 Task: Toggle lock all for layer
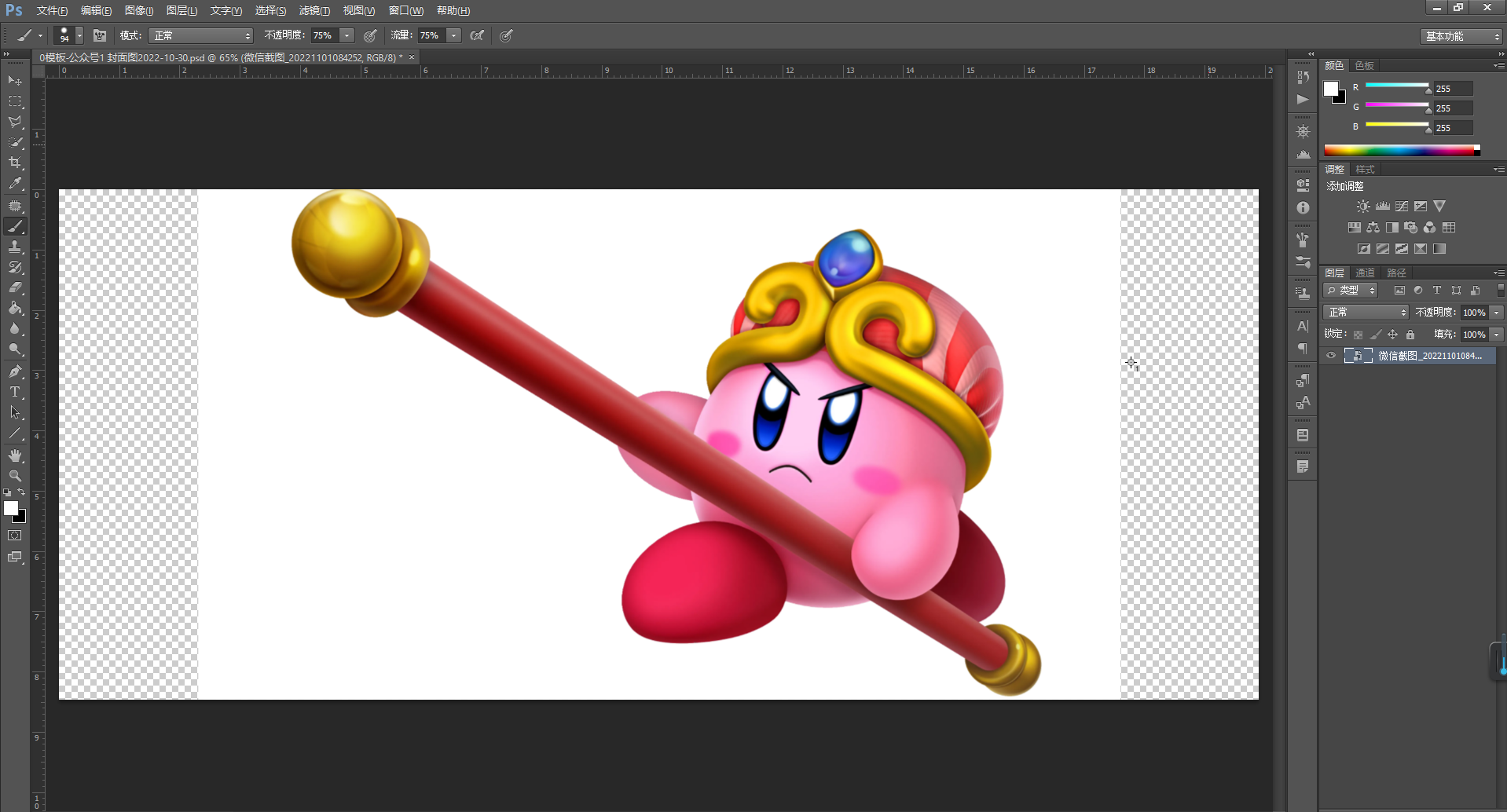click(1410, 335)
